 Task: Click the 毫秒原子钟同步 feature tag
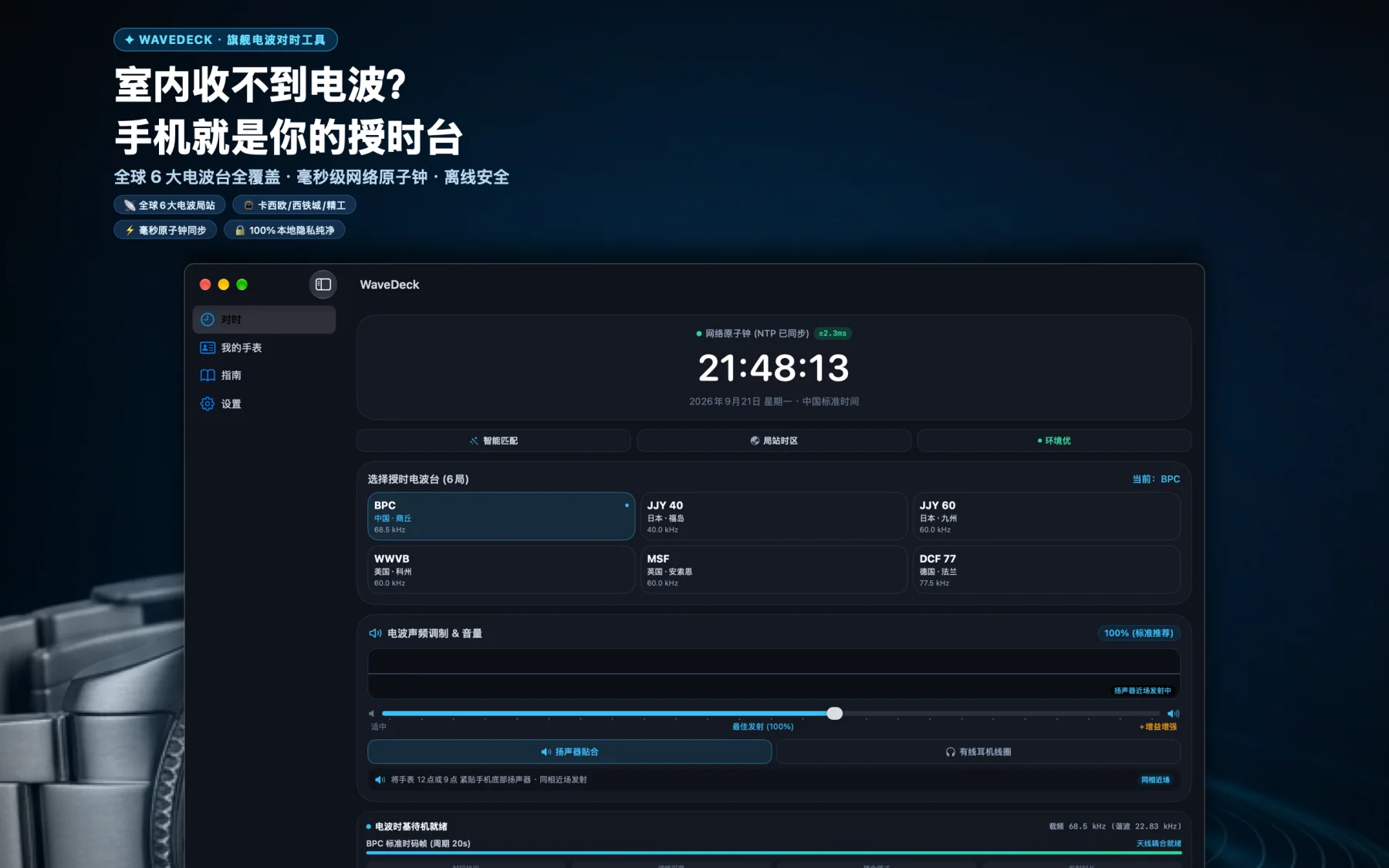165,230
